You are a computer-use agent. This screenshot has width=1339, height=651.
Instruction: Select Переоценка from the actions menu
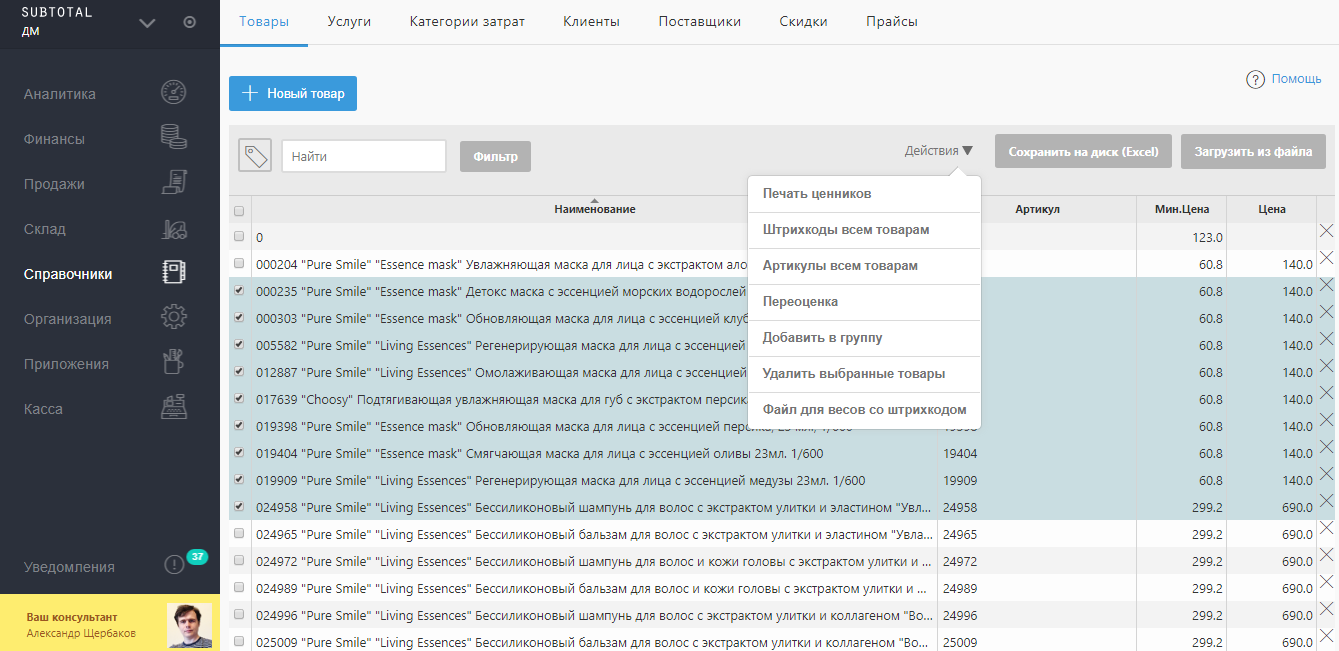click(x=800, y=302)
